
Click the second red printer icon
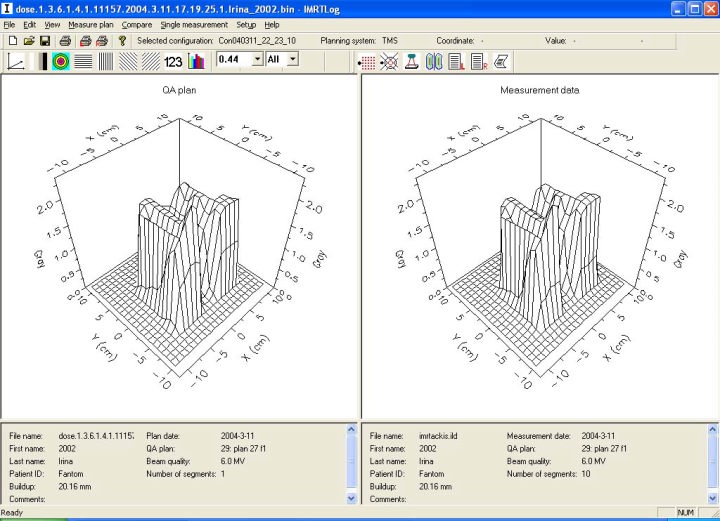(101, 41)
